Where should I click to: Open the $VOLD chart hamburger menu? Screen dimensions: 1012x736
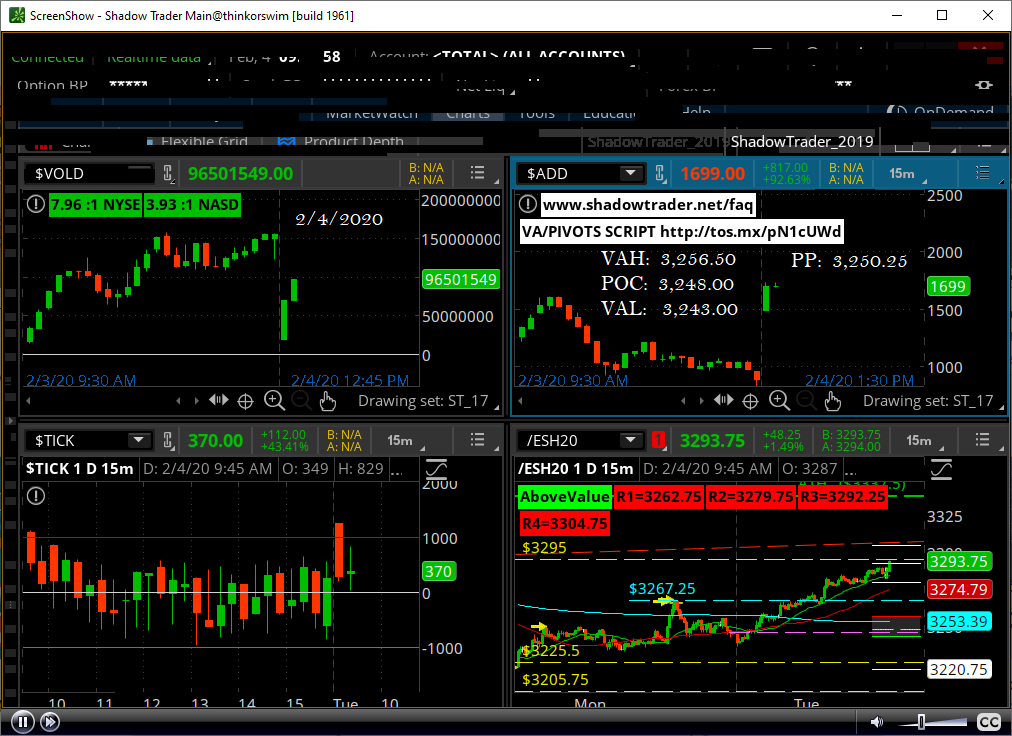478,173
